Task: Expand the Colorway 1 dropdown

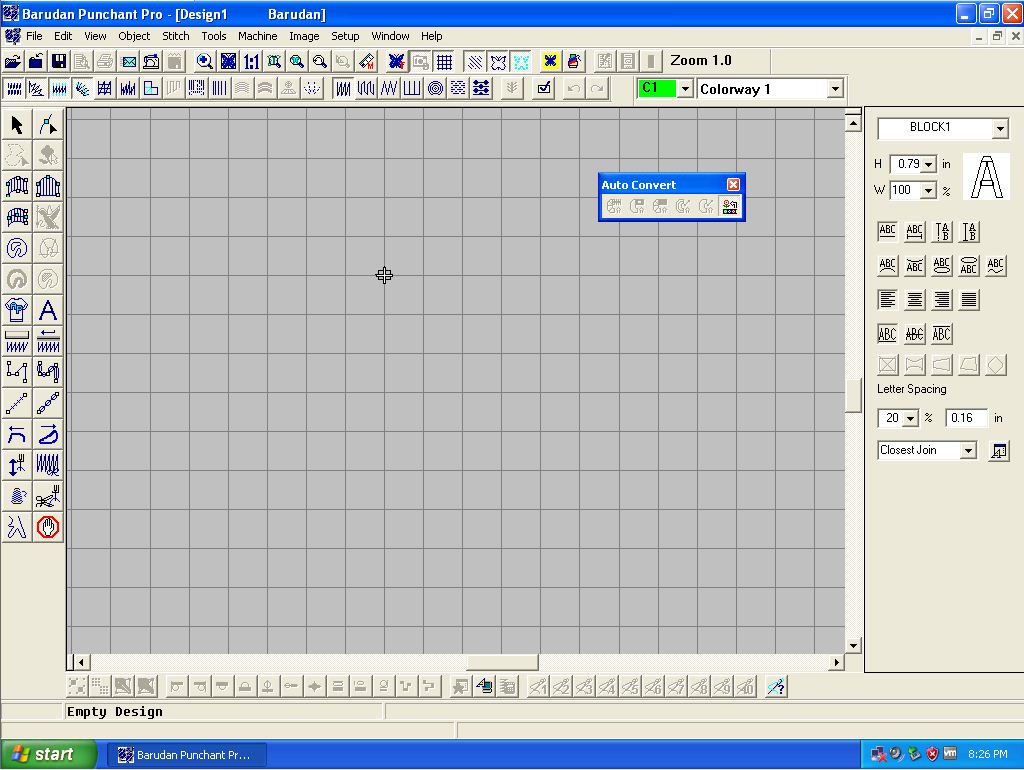Action: 835,89
